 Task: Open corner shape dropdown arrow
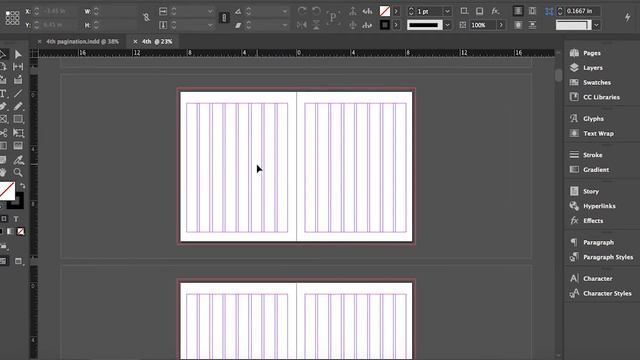(x=596, y=25)
